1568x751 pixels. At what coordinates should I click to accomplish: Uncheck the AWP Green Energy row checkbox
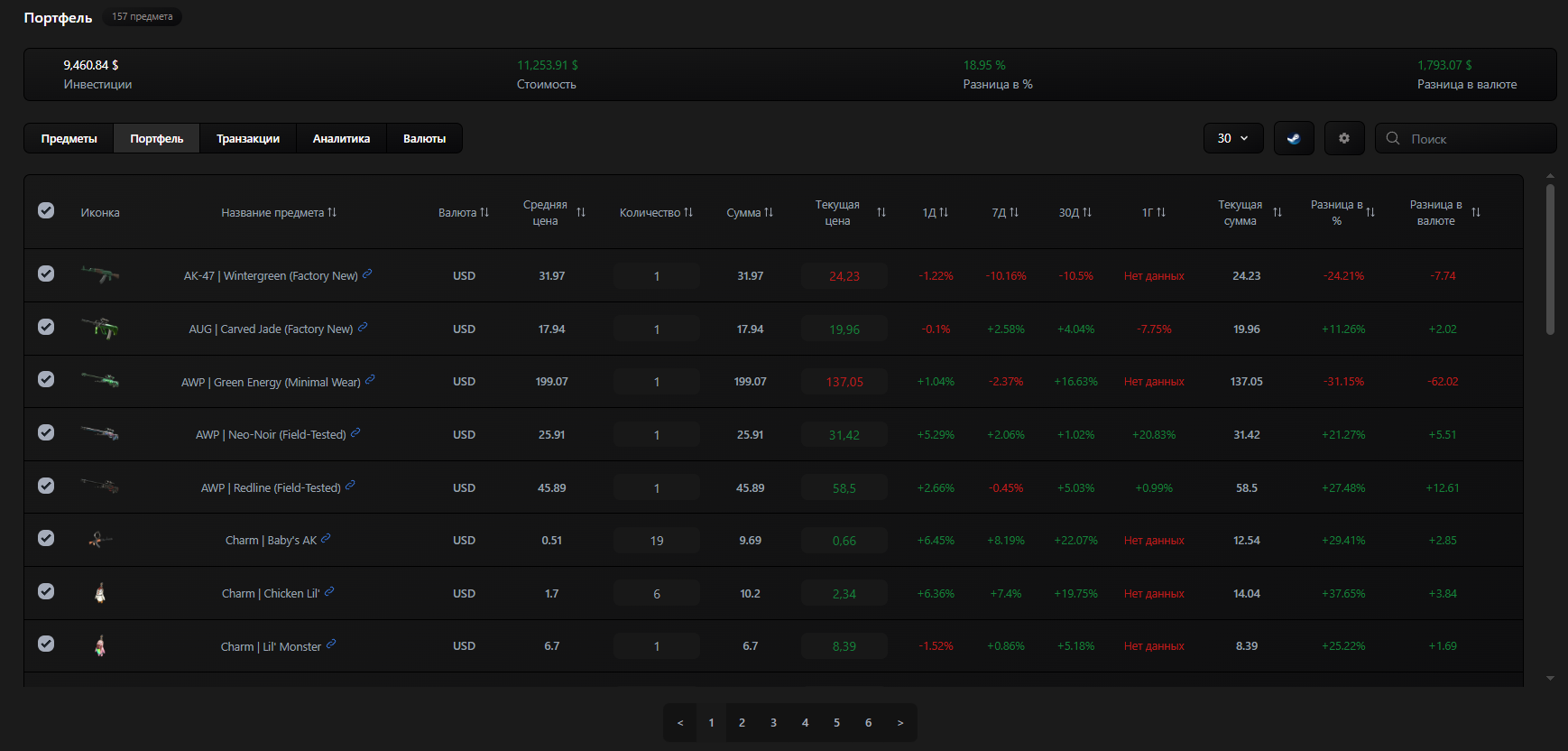point(46,379)
